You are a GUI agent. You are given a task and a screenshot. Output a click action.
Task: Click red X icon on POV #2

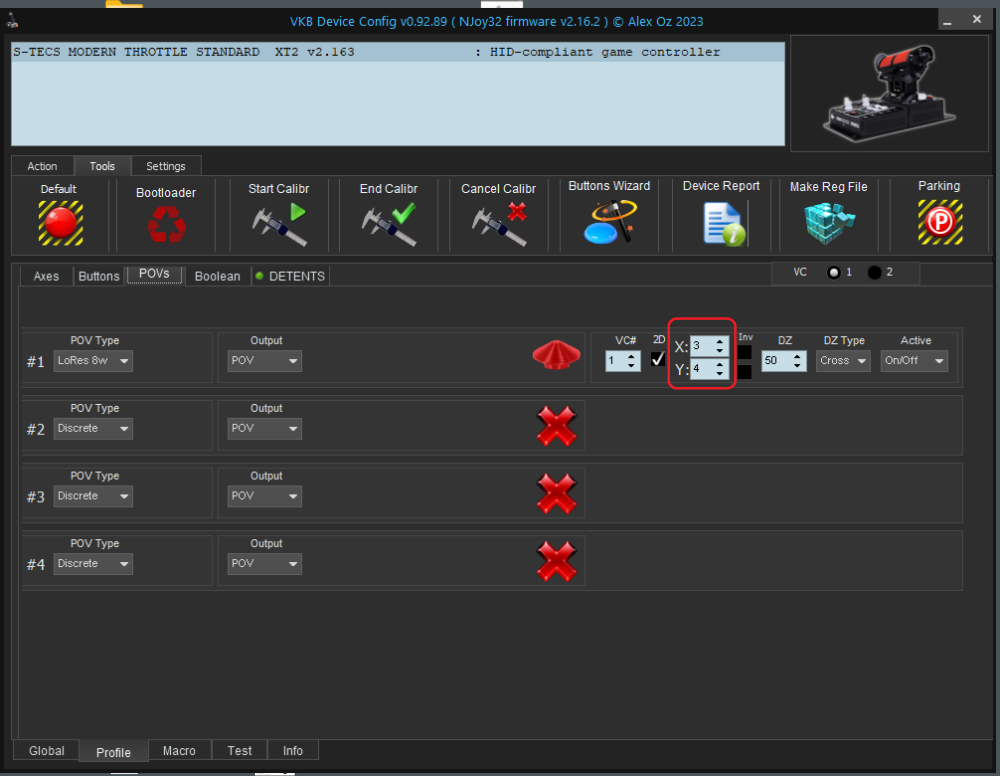point(557,428)
